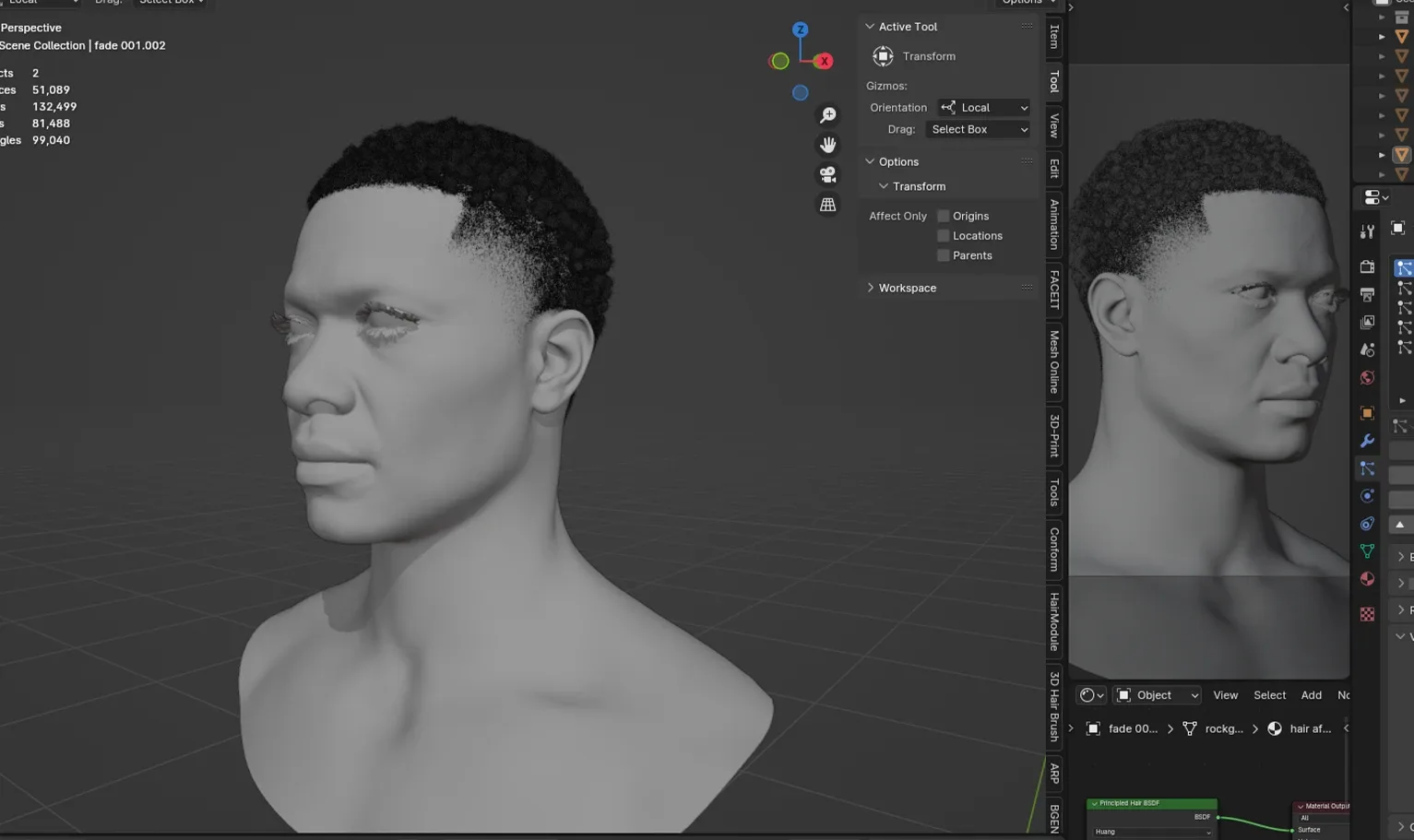The image size is (1414, 840).
Task: Switch to the Animation sidebar tab
Action: click(x=1054, y=224)
